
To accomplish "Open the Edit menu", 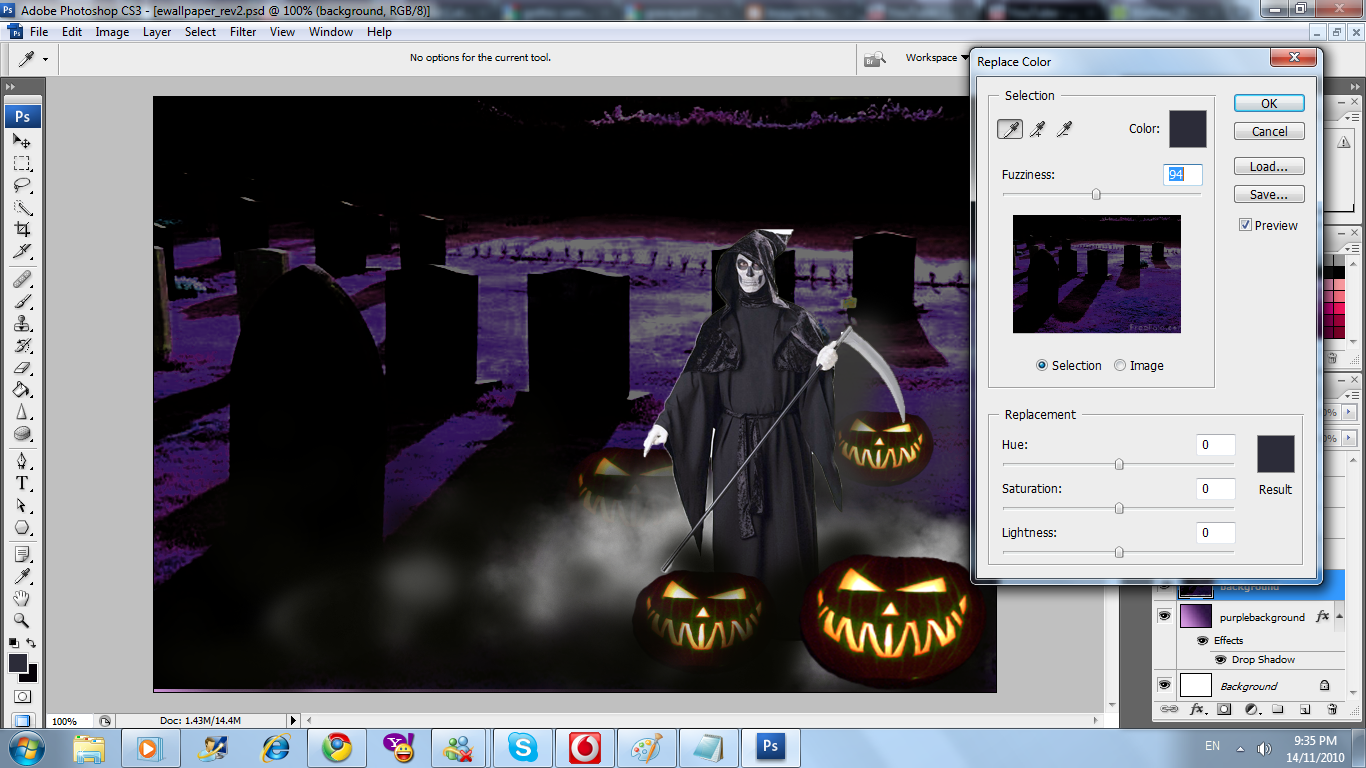I will click(72, 32).
